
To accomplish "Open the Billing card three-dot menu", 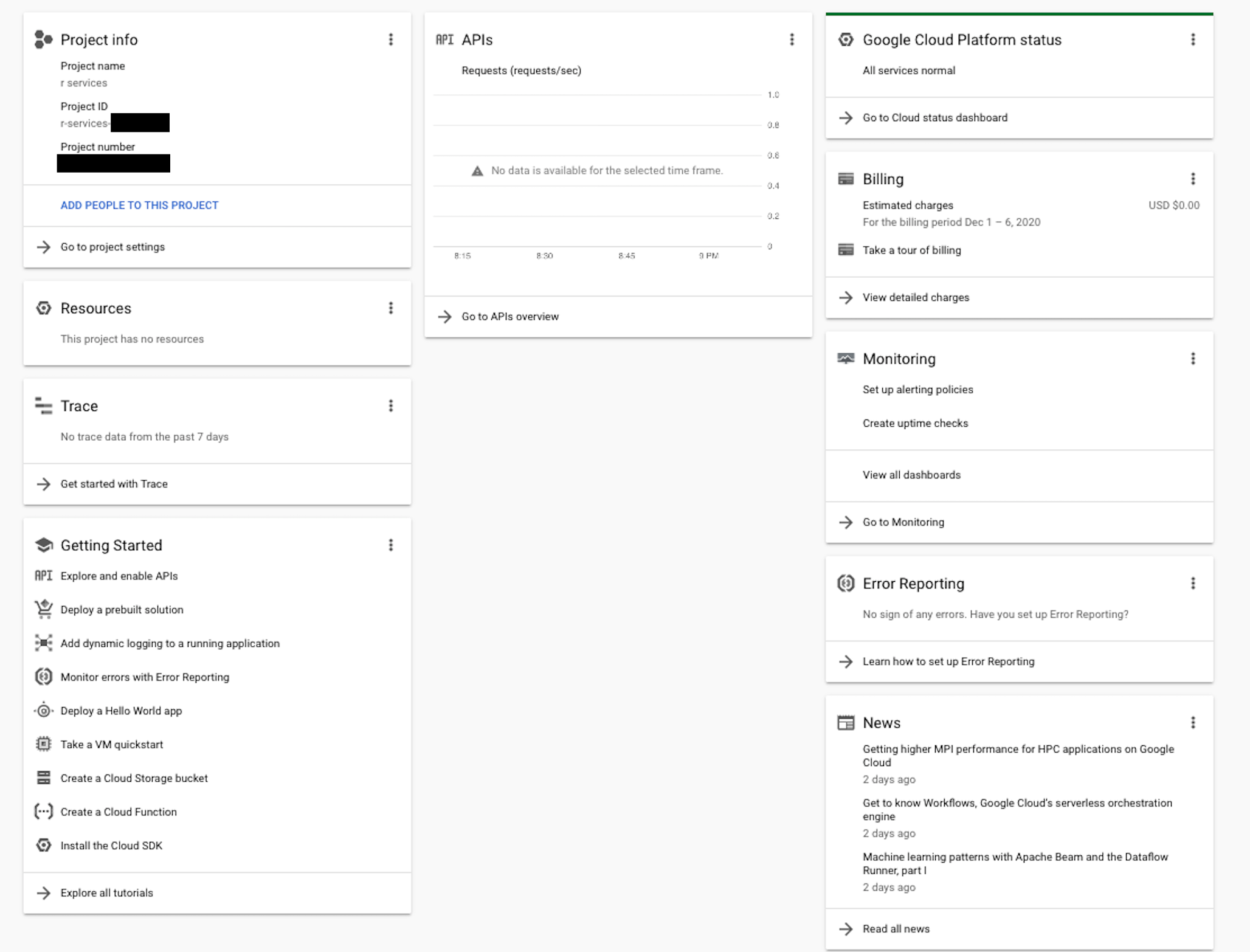I will click(1193, 179).
